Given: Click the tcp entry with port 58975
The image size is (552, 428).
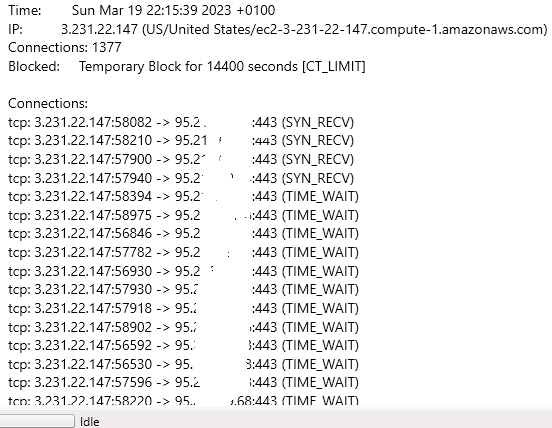Looking at the screenshot, I should 183,215.
